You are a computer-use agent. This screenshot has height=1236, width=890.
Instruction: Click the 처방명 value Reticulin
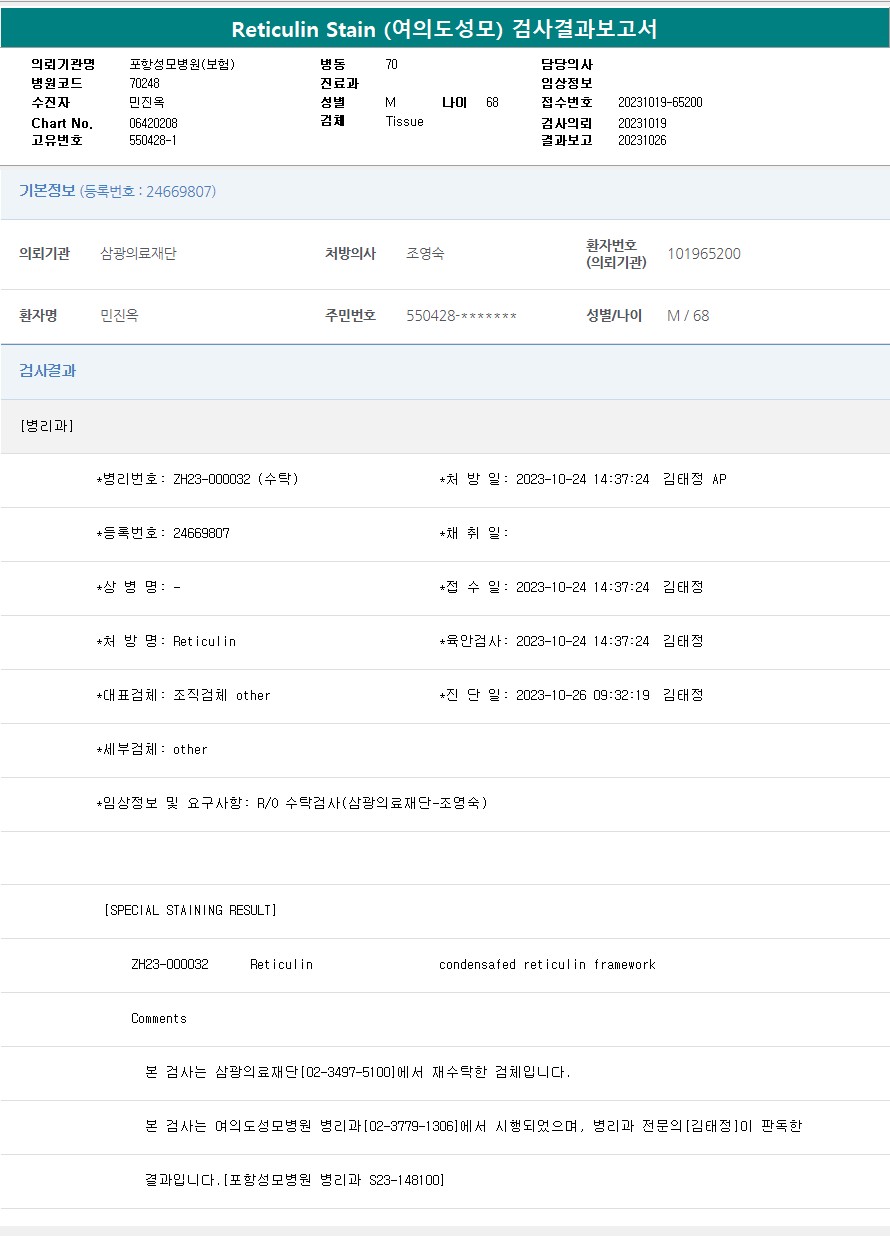204,641
